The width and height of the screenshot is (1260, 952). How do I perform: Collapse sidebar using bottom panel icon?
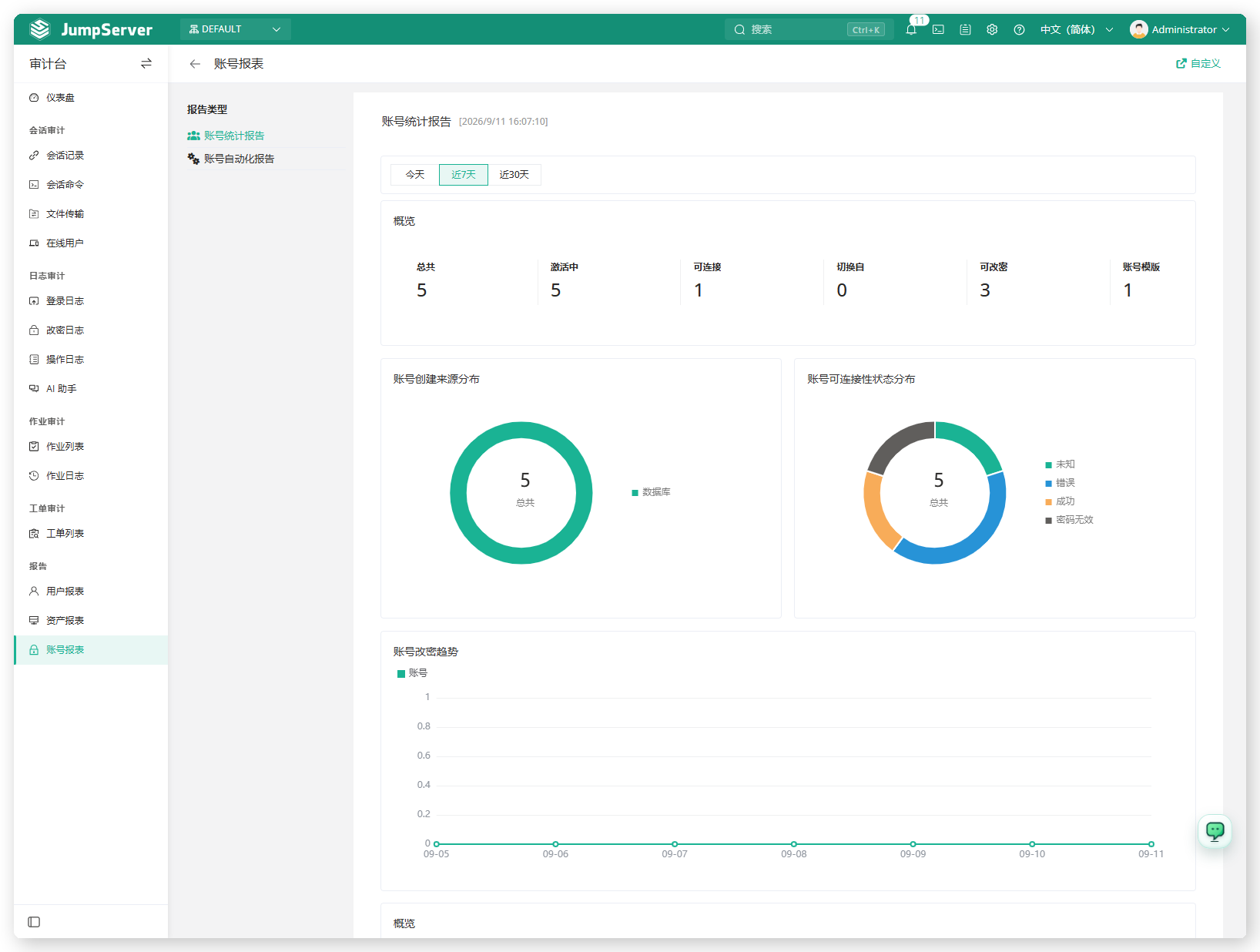(x=34, y=922)
